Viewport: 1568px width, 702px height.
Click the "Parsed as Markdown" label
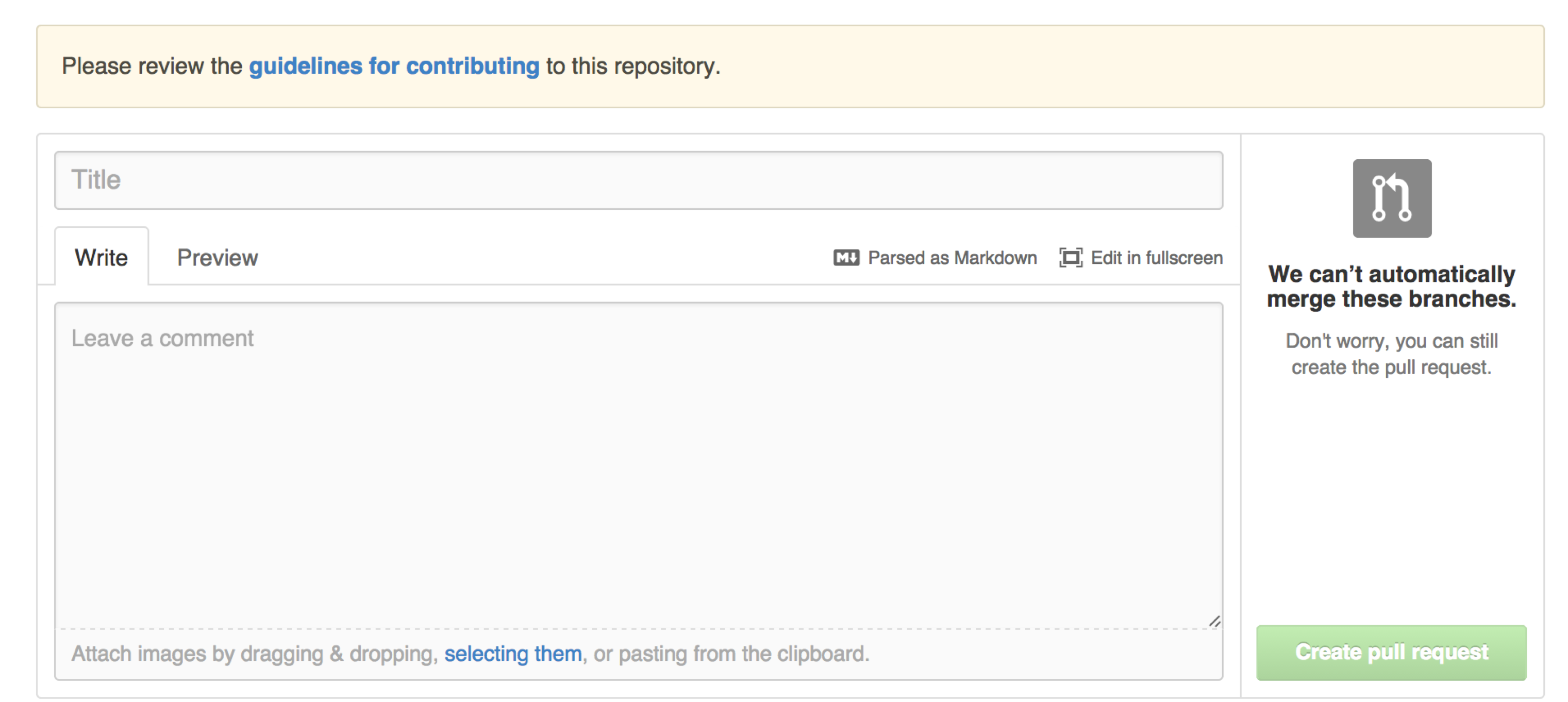[952, 258]
